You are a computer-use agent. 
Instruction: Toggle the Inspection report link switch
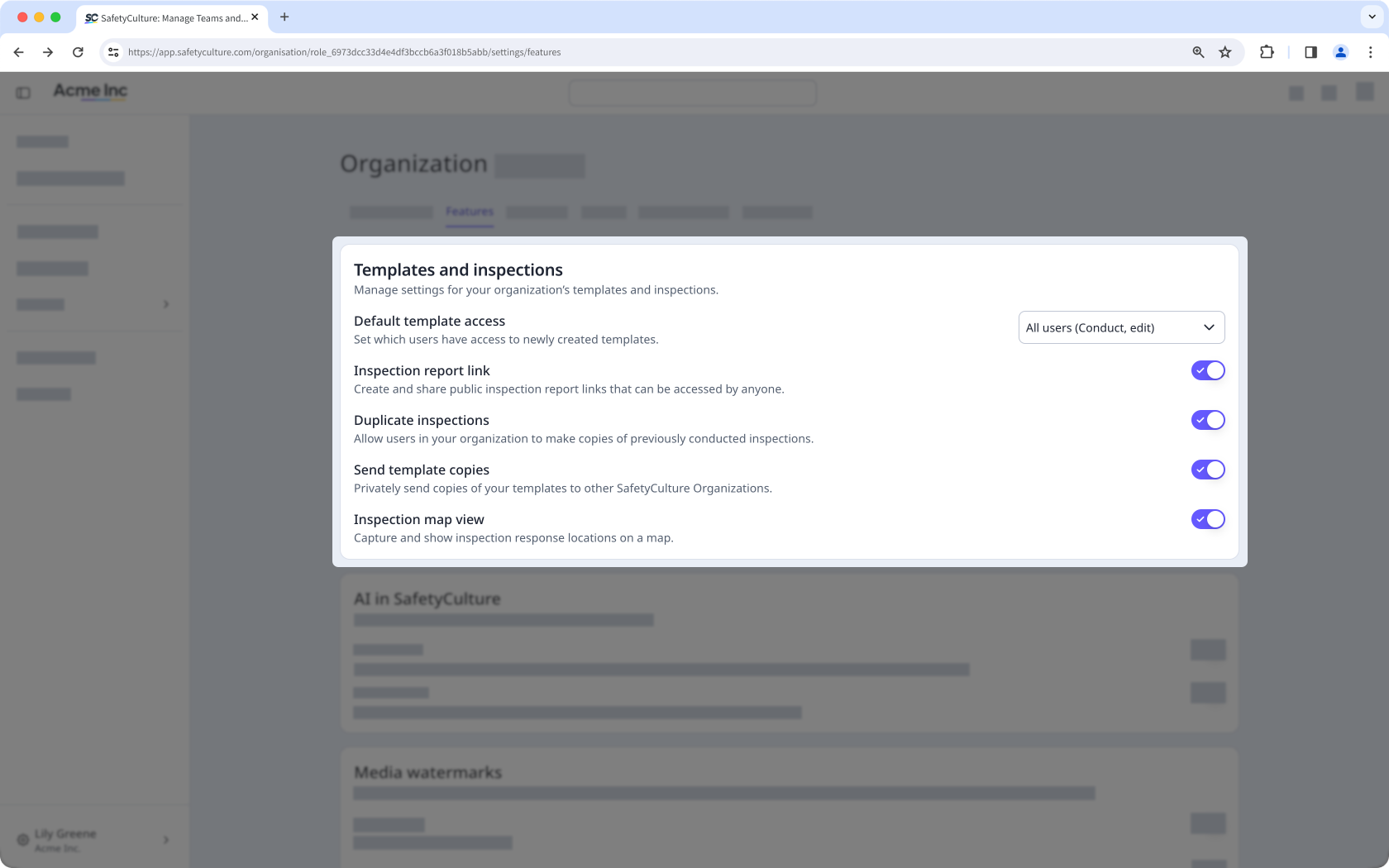[1207, 370]
